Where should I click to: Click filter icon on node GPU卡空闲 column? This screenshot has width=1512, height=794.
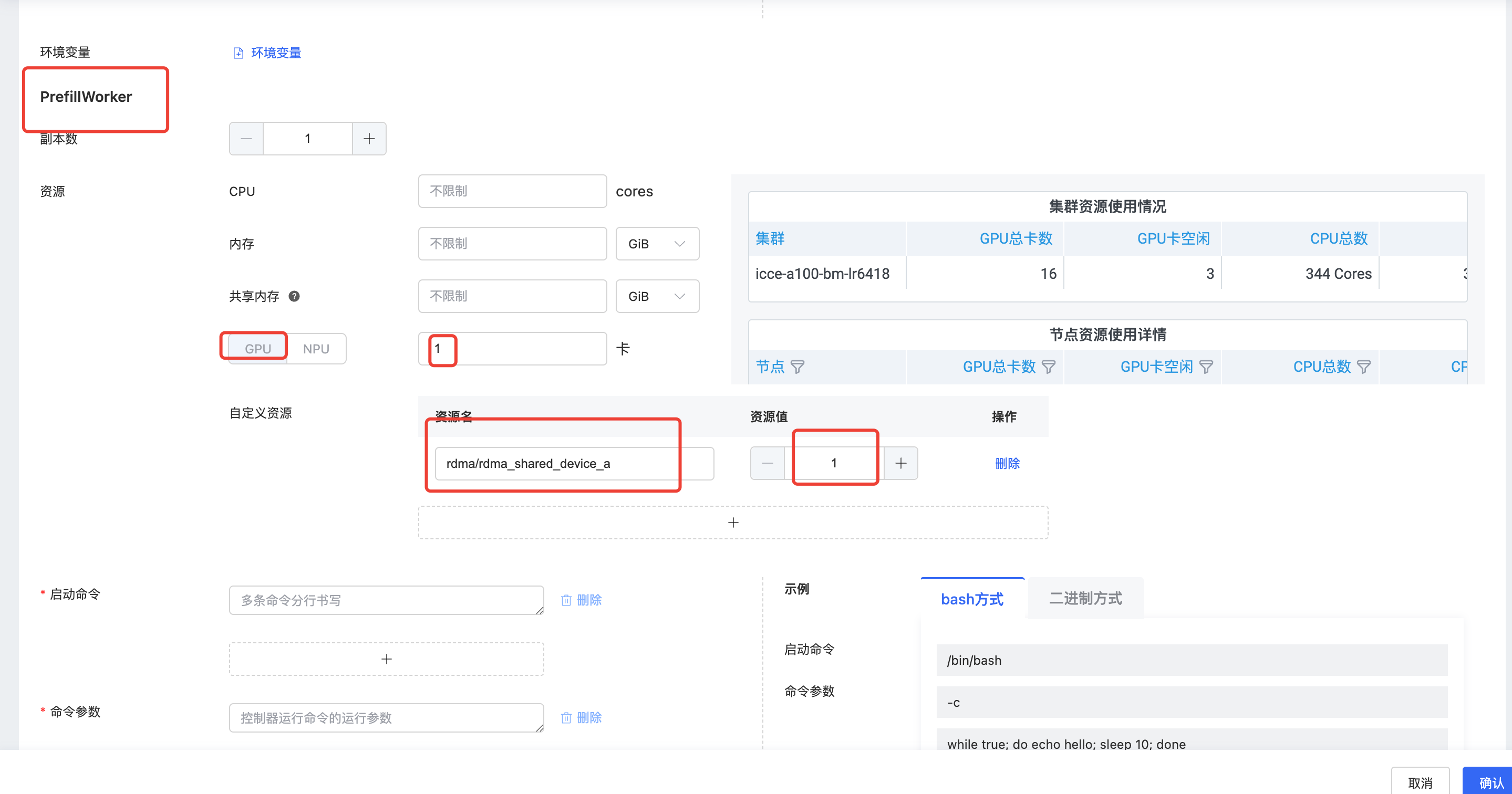click(x=1206, y=368)
